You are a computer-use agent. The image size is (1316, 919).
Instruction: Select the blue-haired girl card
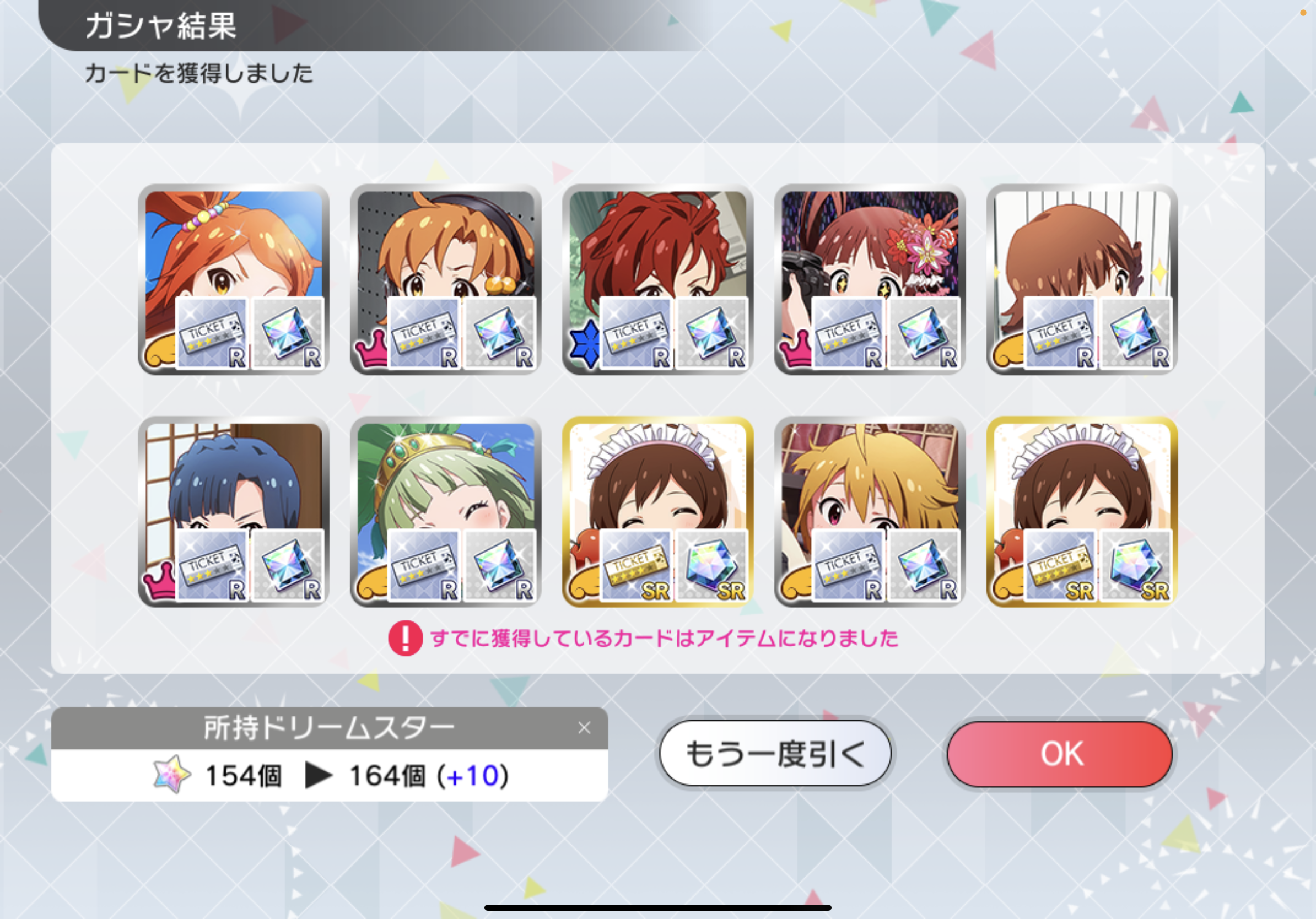pos(233,511)
